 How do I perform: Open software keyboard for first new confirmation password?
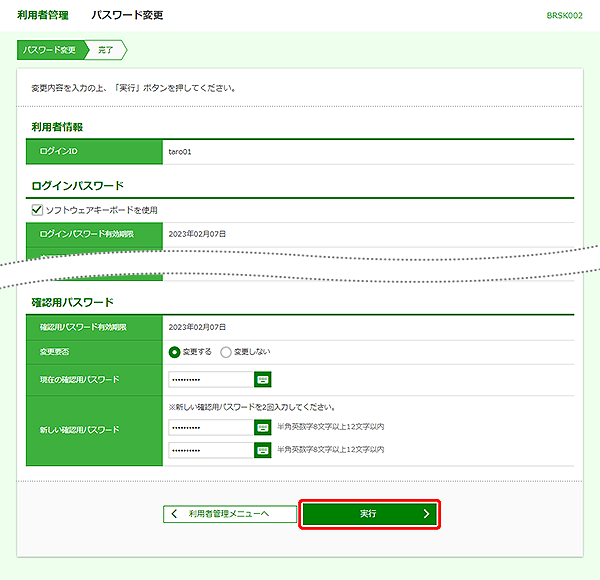(262, 427)
